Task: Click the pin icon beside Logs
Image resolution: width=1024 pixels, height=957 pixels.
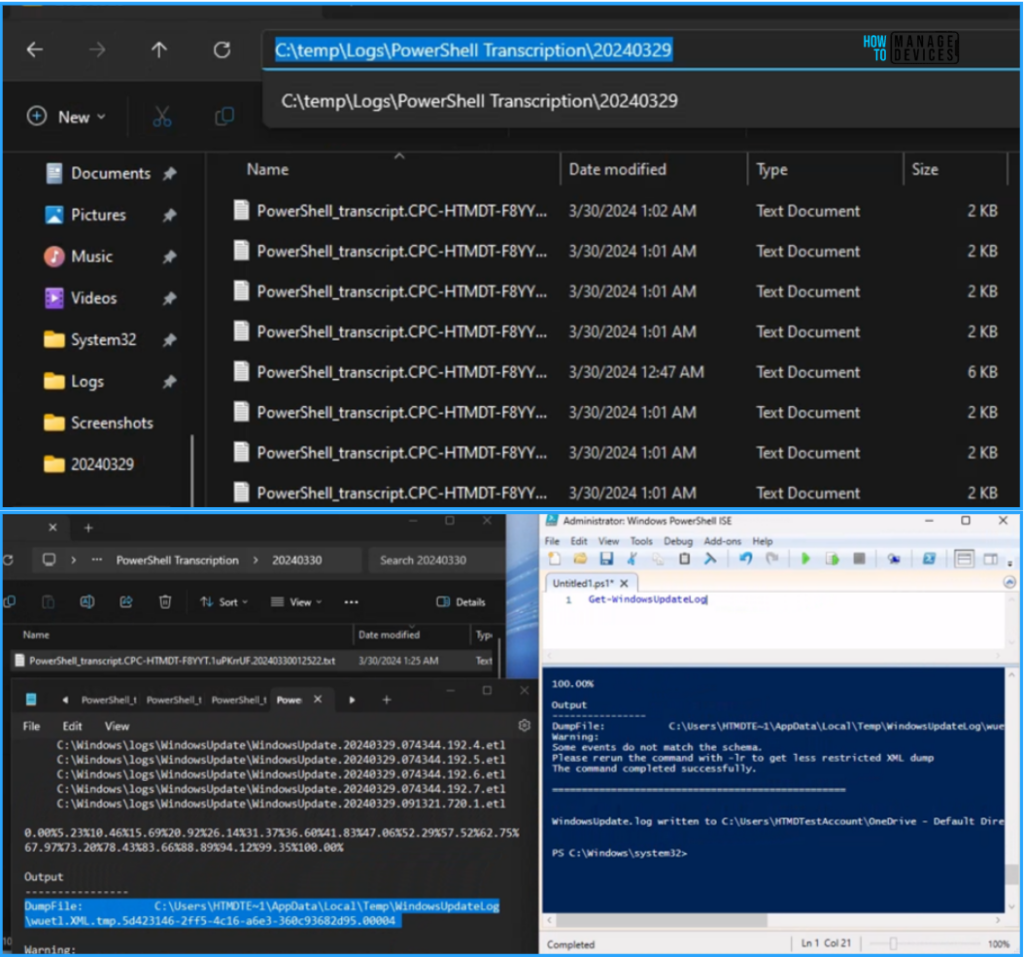Action: [x=170, y=381]
